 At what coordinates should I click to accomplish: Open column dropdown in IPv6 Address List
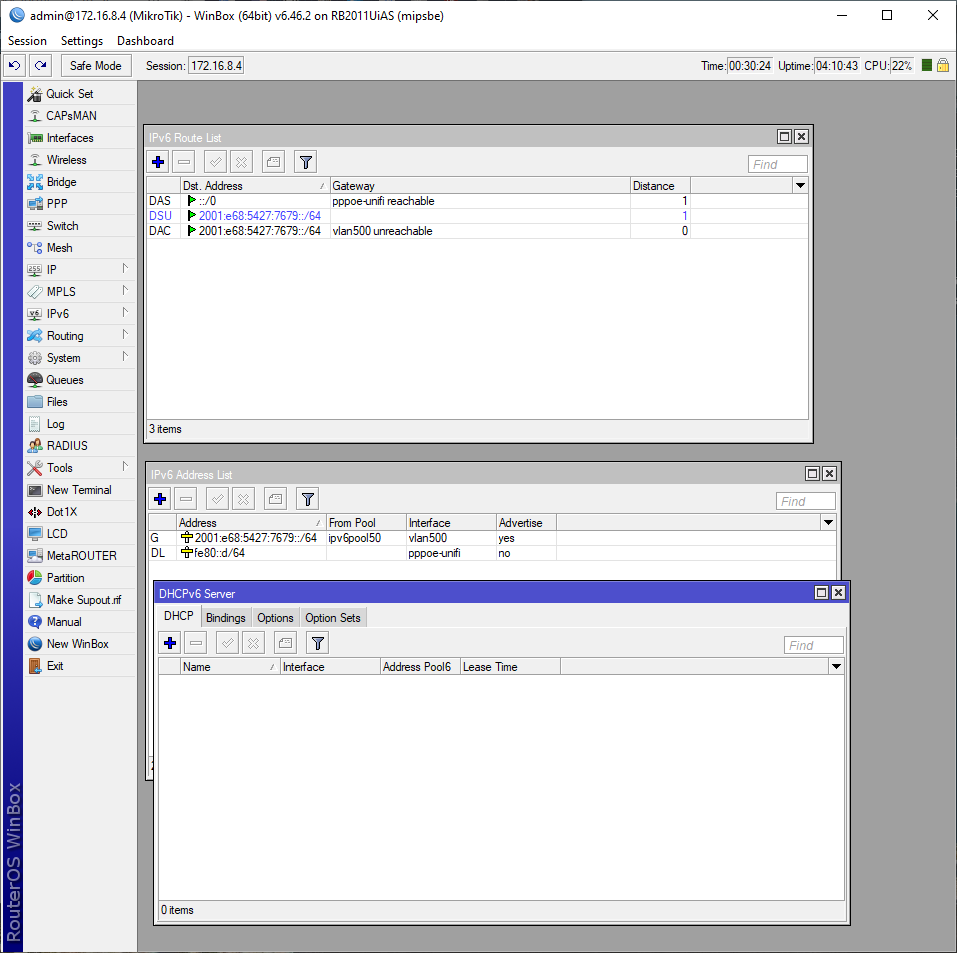pyautogui.click(x=828, y=523)
